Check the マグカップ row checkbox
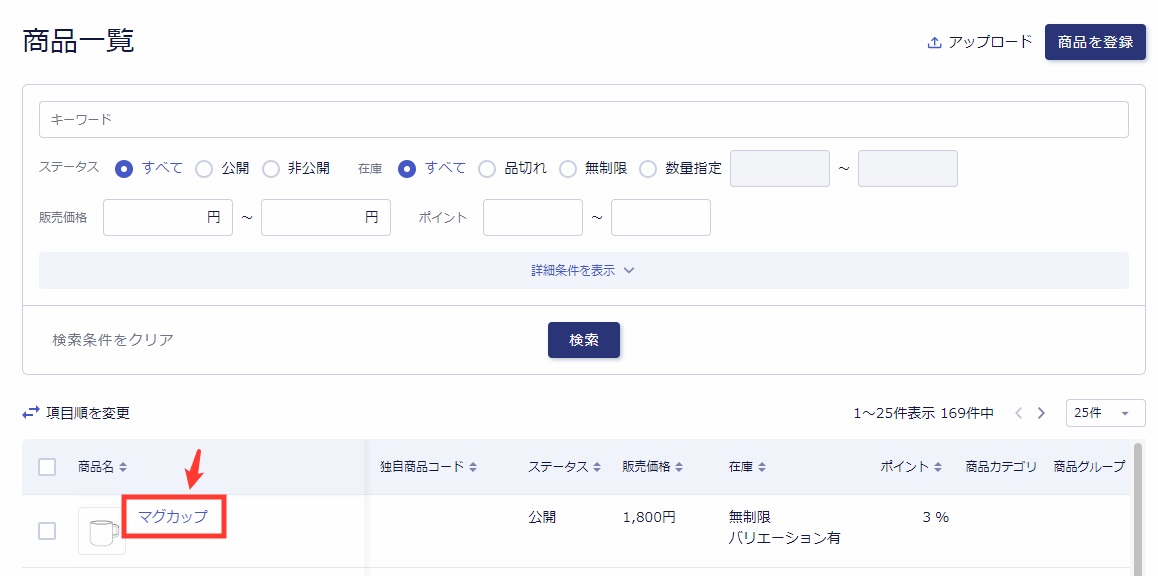Image resolution: width=1158 pixels, height=576 pixels. tap(47, 531)
